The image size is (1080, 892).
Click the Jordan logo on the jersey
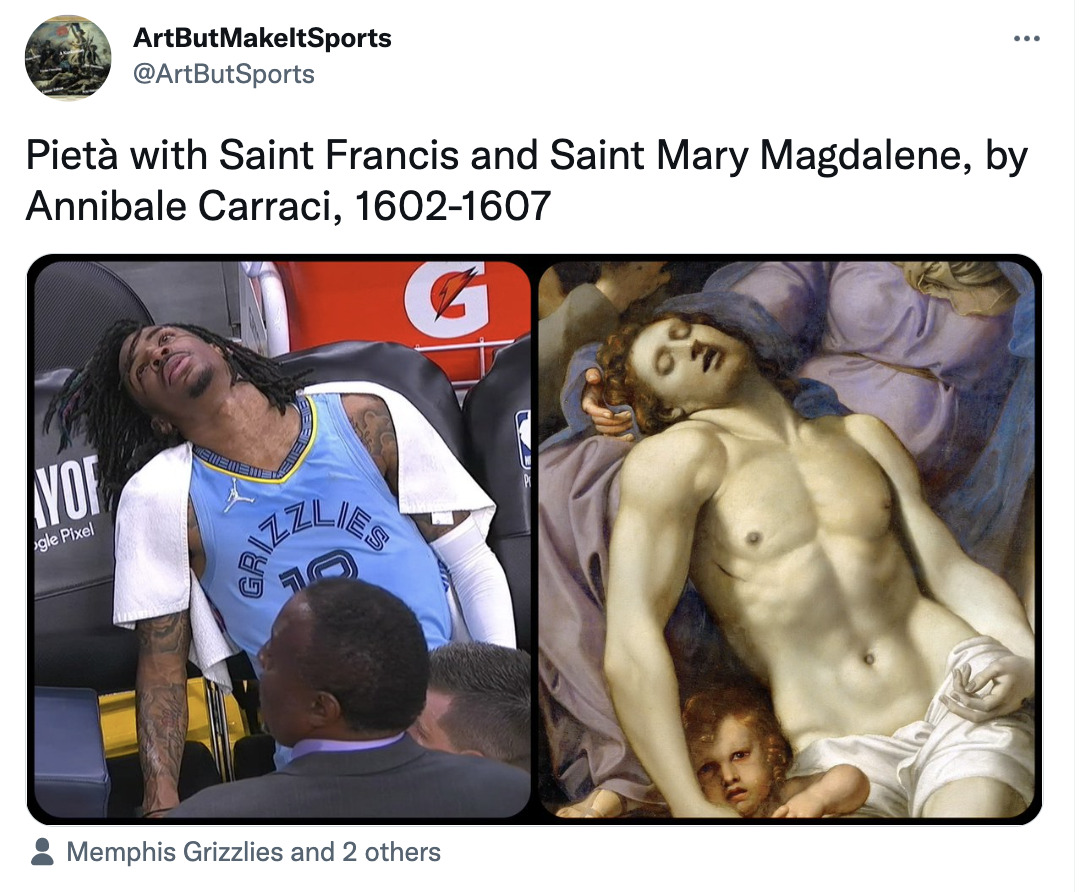[232, 493]
